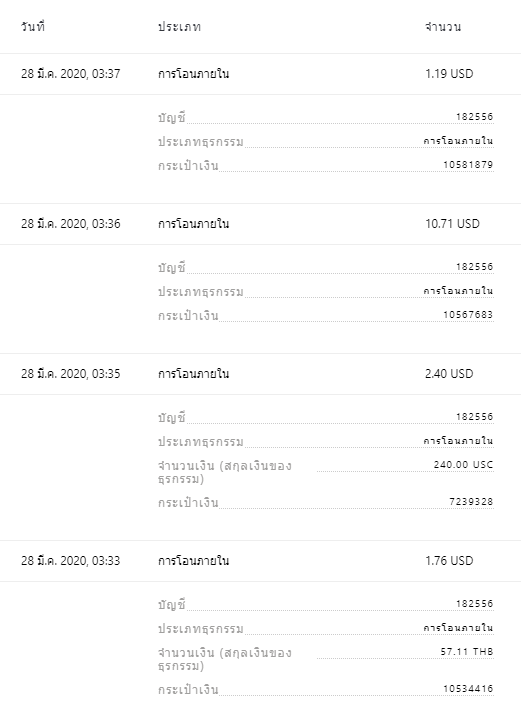Image resolution: width=521 pixels, height=720 pixels.
Task: Click the จำนวน column header
Action: tap(443, 27)
